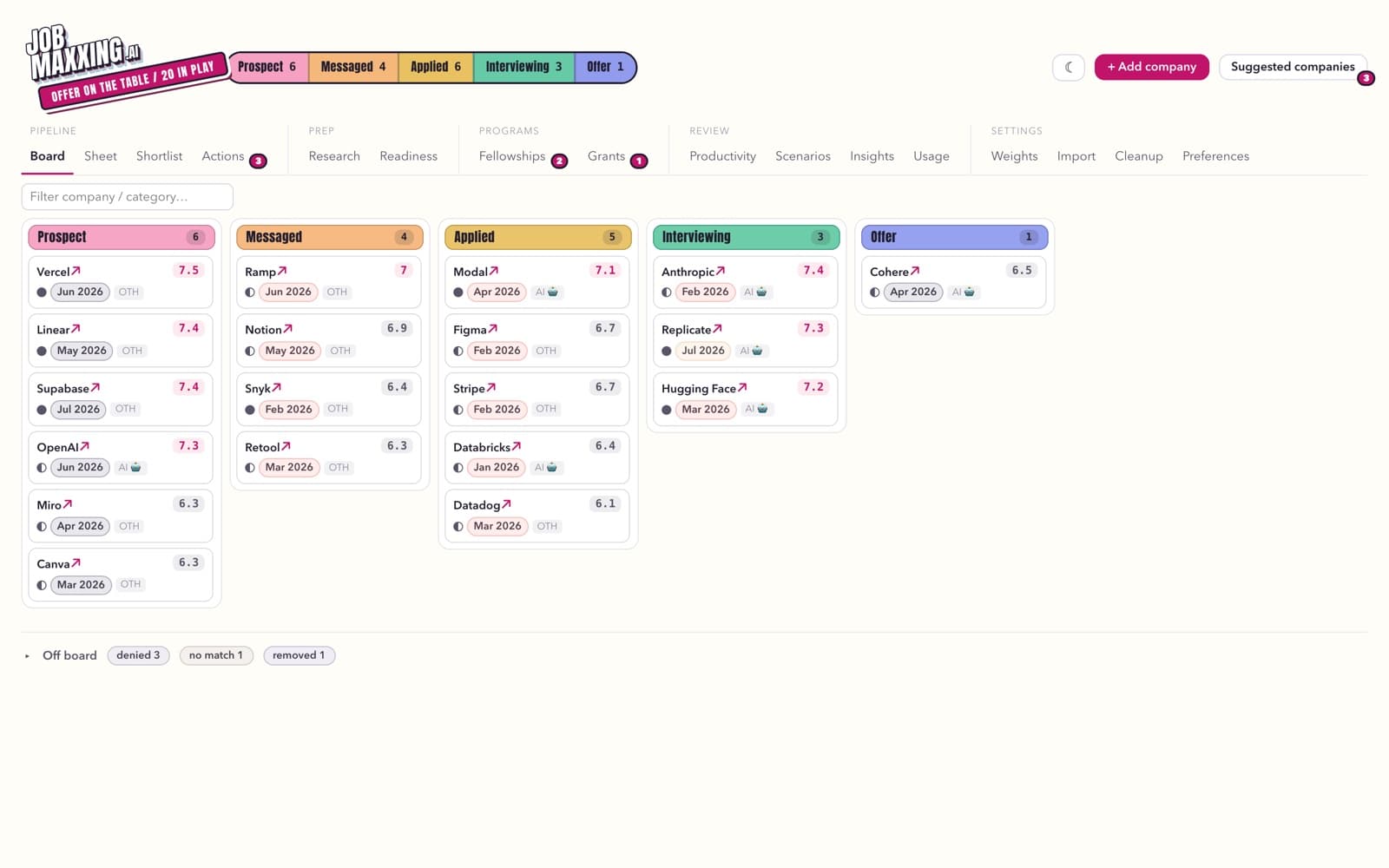Click the Interviewing 3 pipeline pill
This screenshot has width=1389, height=868.
click(523, 67)
